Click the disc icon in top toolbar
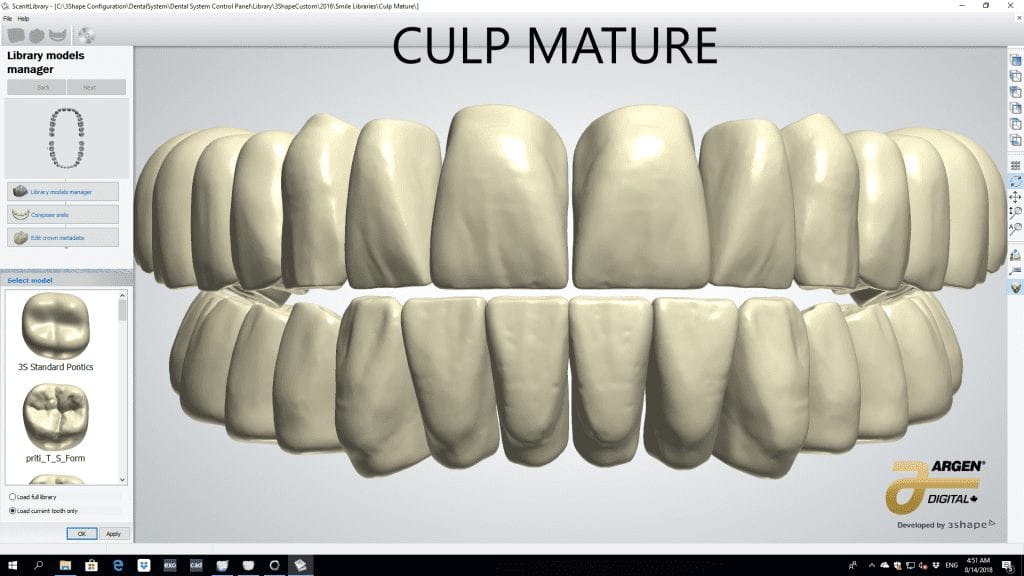The width and height of the screenshot is (1024, 576). click(86, 36)
